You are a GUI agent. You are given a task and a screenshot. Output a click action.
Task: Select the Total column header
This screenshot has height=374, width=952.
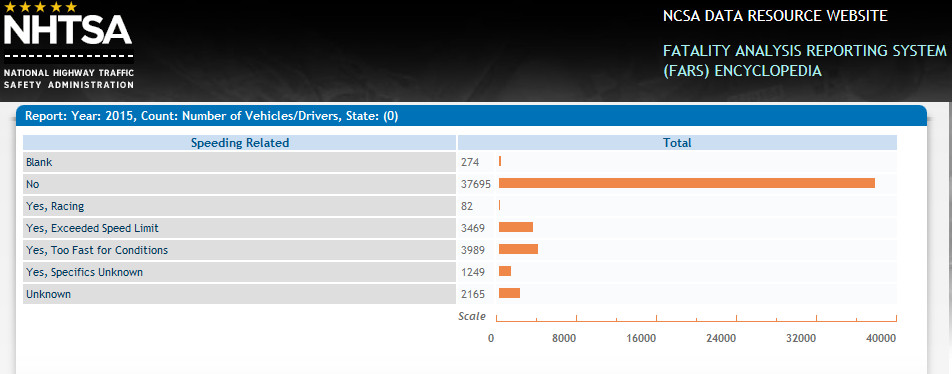pyautogui.click(x=677, y=143)
